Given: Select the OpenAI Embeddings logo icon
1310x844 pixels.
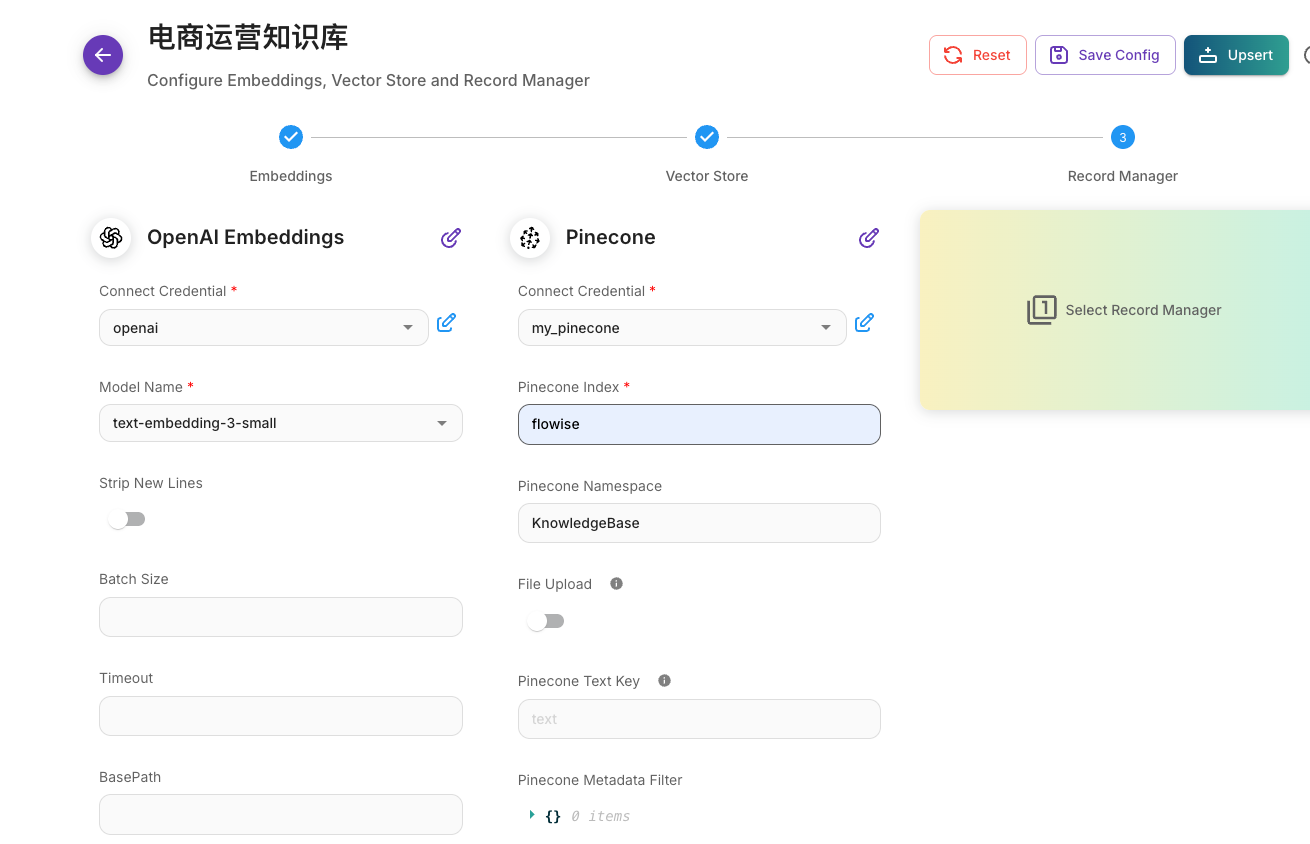Looking at the screenshot, I should click(111, 238).
